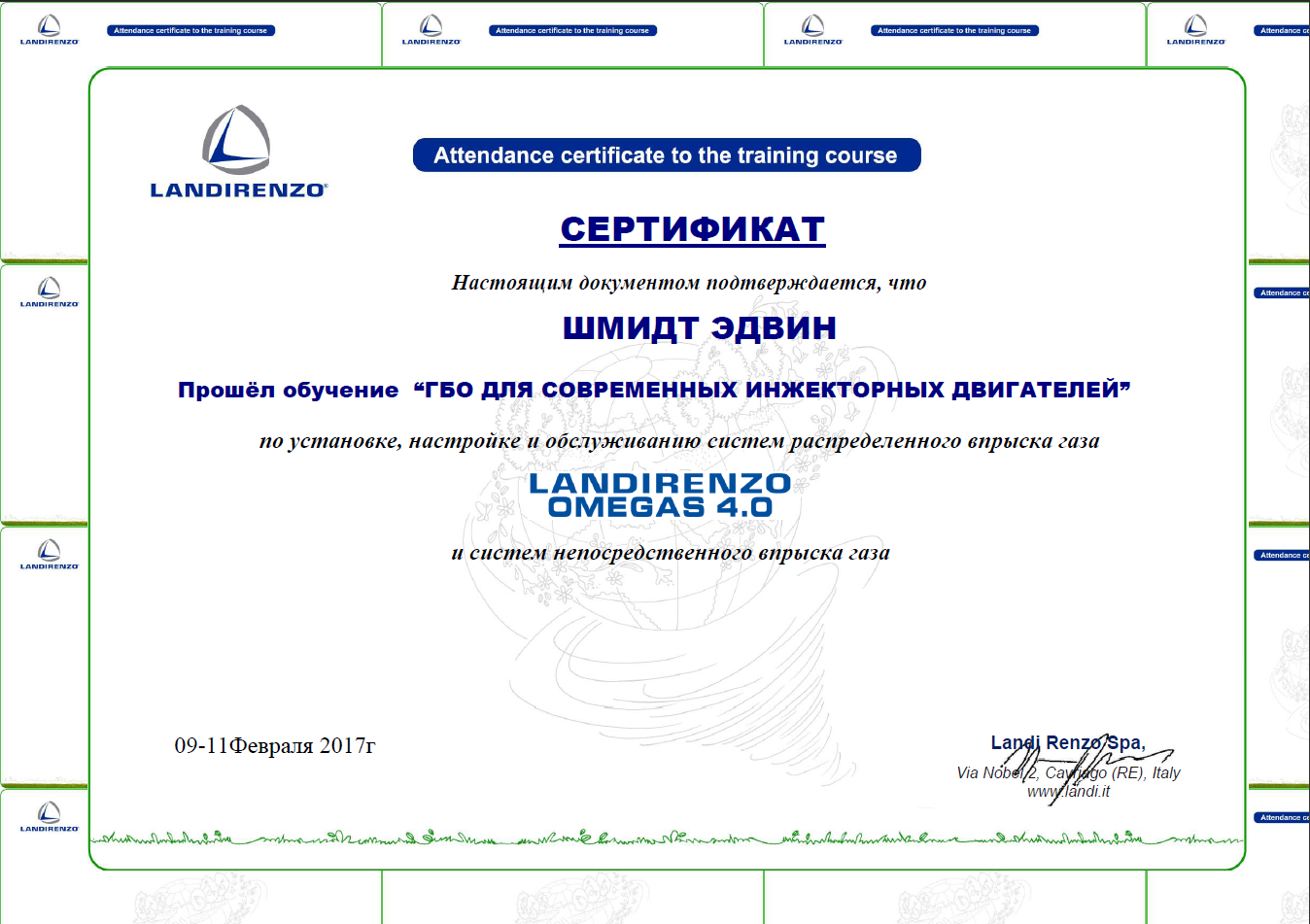Click the third small Landirenzo logo in the top row
Screen dimensions: 1310x924
point(812,30)
